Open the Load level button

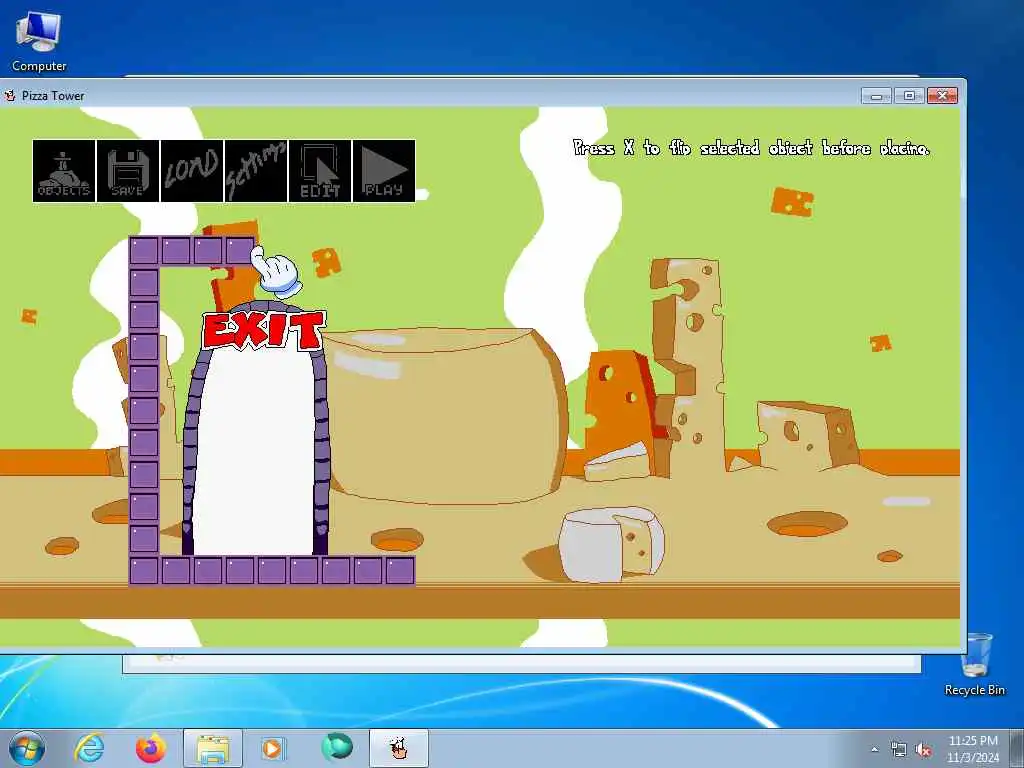point(192,171)
